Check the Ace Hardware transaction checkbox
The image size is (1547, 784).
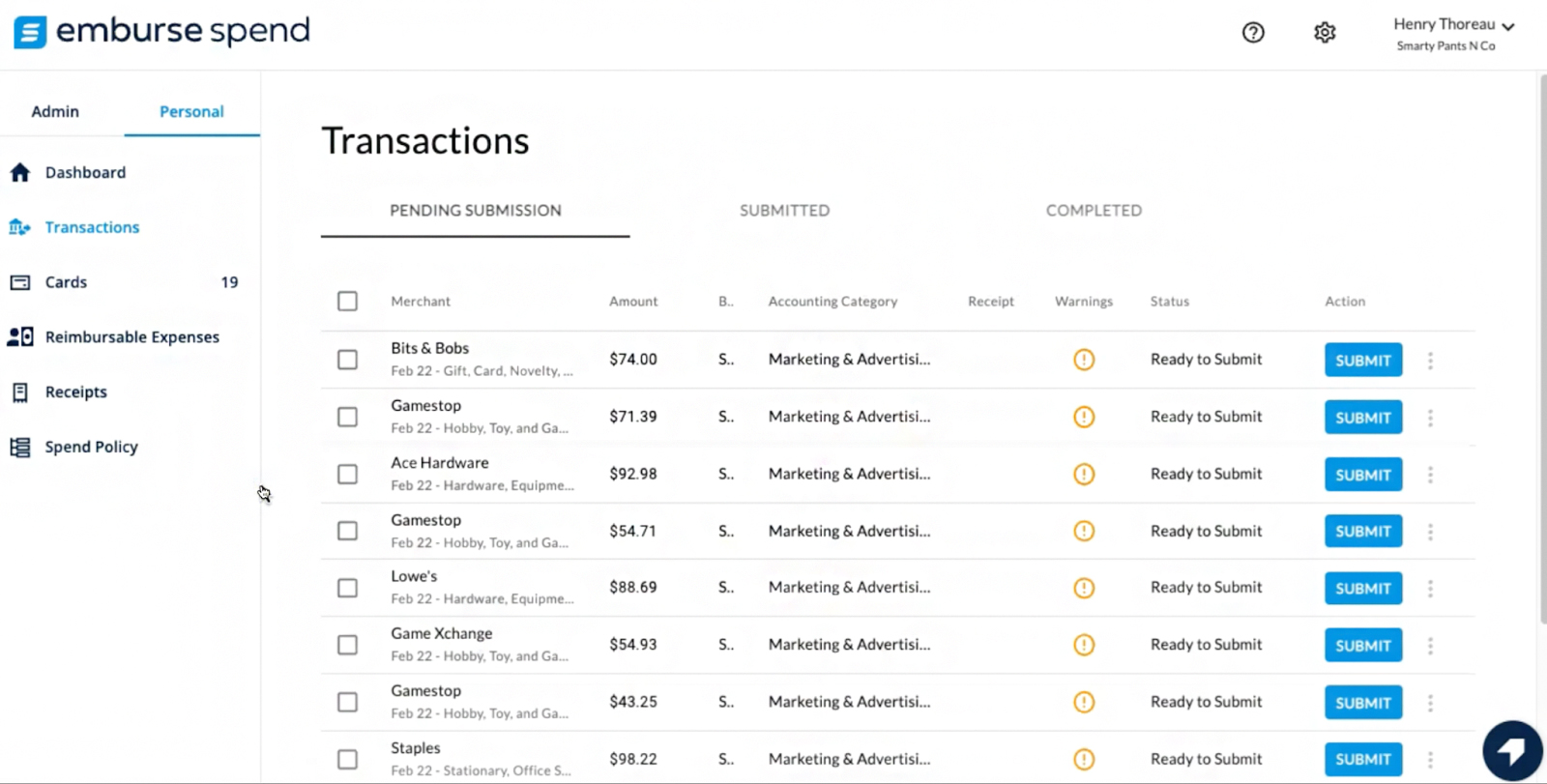coord(347,474)
